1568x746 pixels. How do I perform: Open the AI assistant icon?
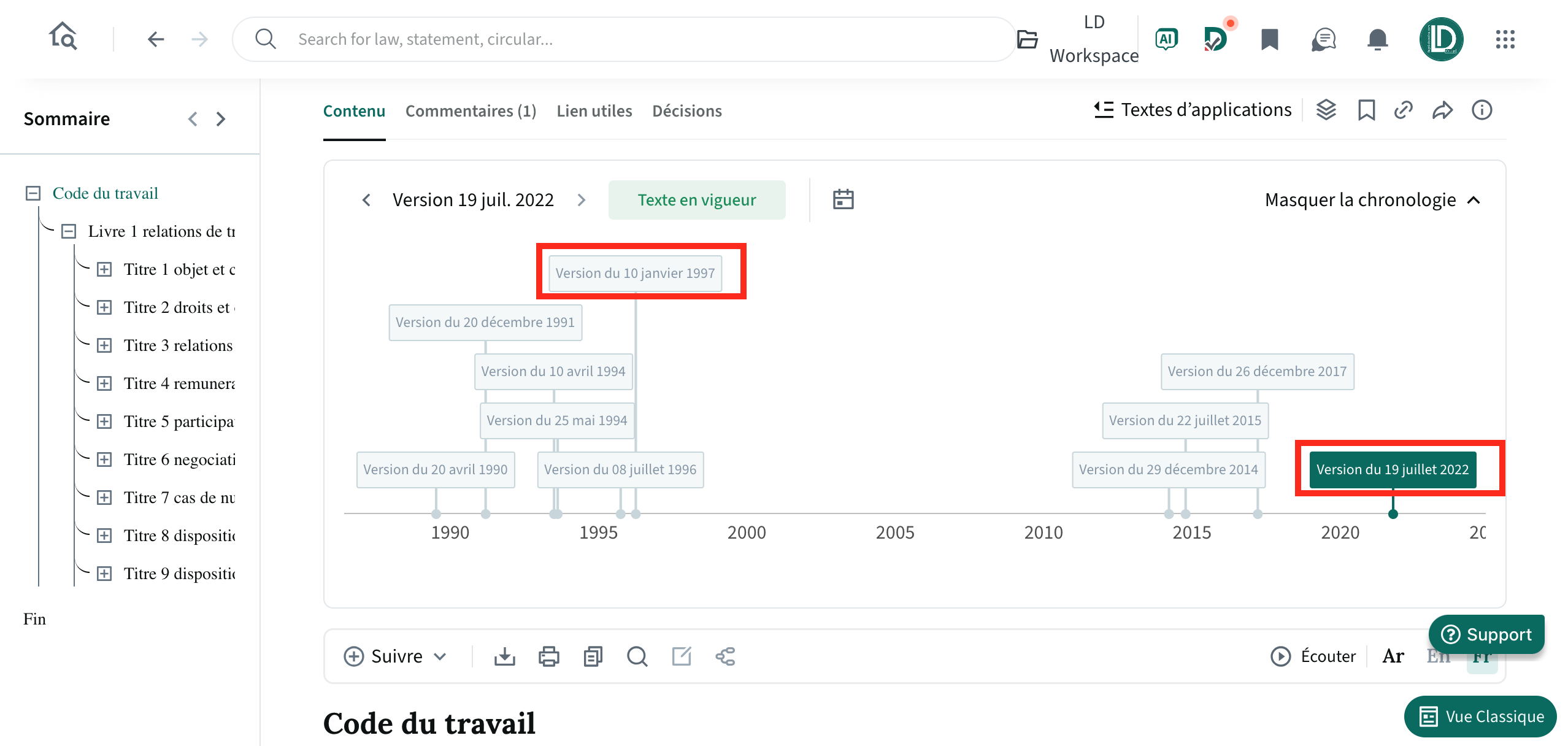tap(1166, 39)
